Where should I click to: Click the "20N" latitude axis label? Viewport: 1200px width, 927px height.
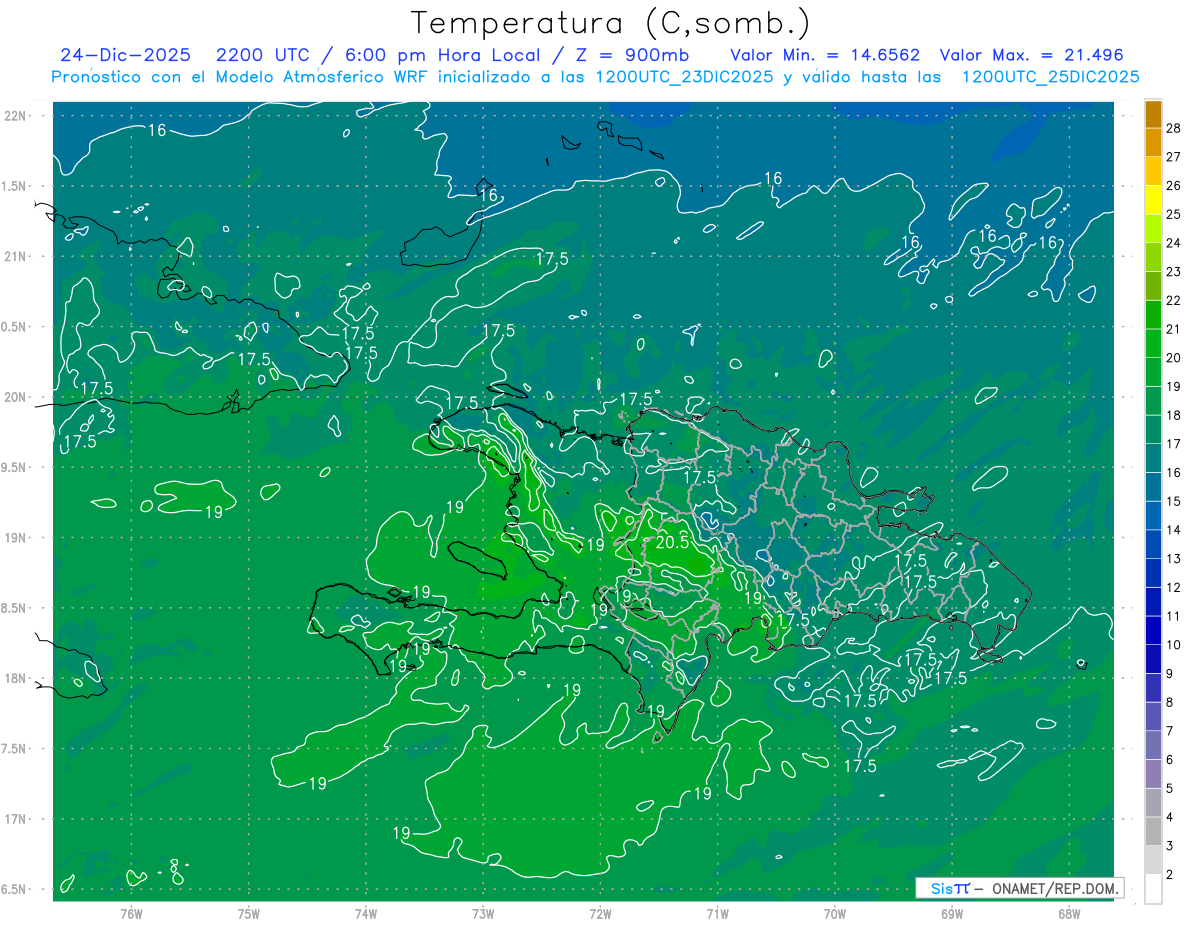click(x=16, y=397)
